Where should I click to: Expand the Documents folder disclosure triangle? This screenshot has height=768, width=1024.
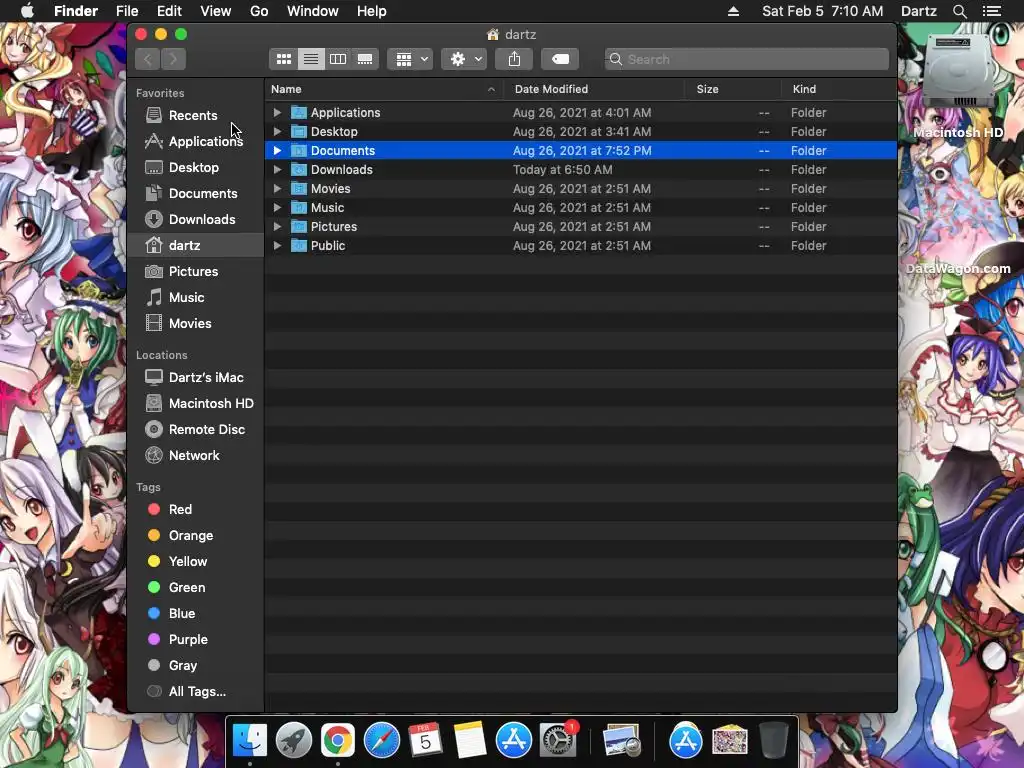[277, 150]
